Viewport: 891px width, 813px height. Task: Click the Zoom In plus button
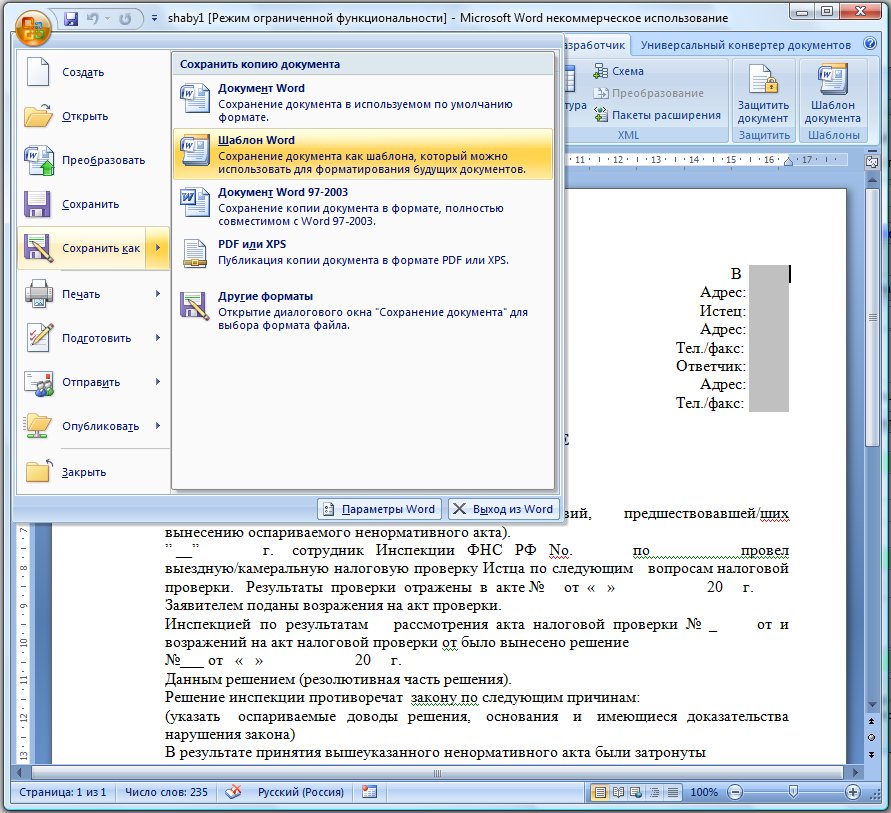point(852,792)
